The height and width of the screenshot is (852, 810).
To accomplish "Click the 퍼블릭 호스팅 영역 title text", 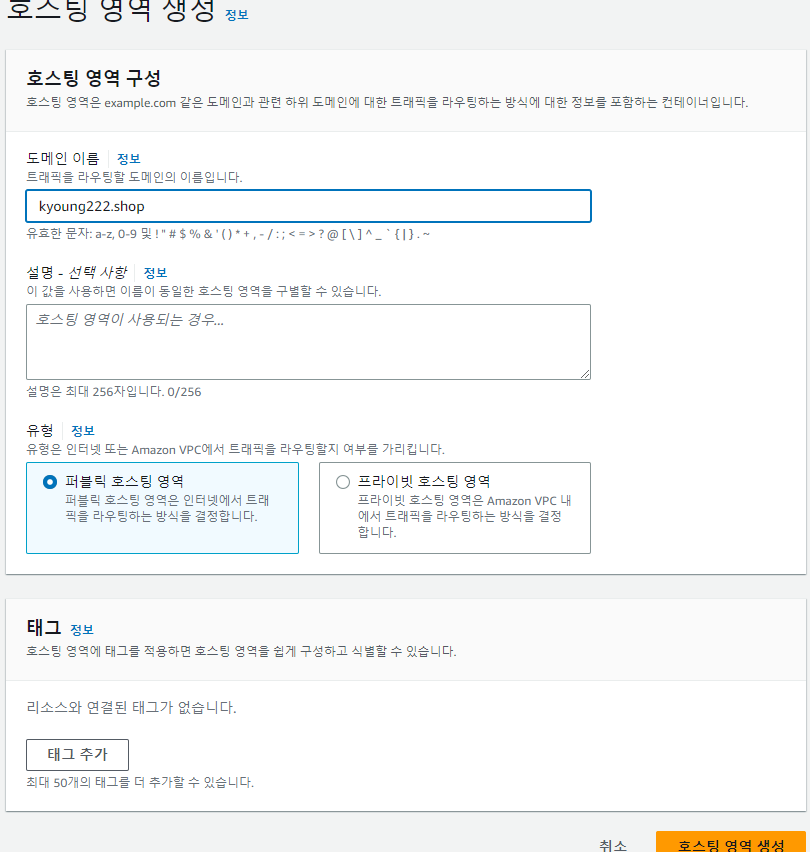I will click(x=124, y=481).
